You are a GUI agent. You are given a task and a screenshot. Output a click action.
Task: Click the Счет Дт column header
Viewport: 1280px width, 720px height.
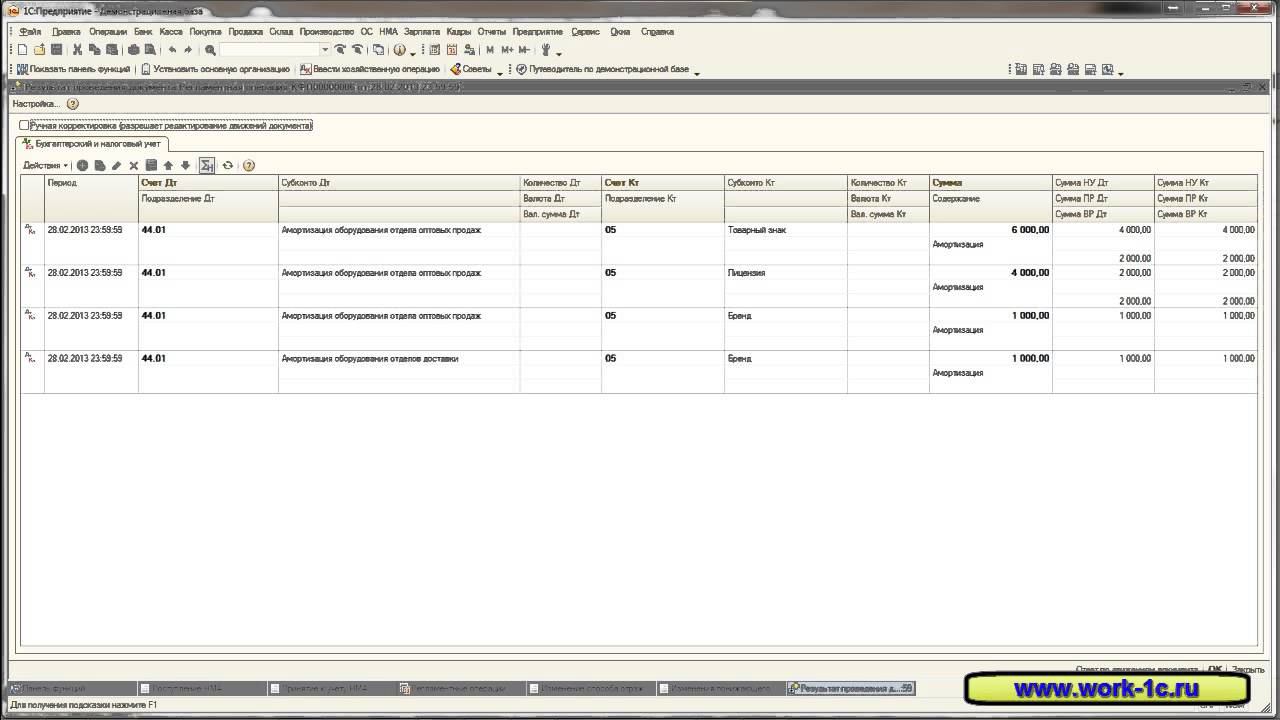click(208, 183)
